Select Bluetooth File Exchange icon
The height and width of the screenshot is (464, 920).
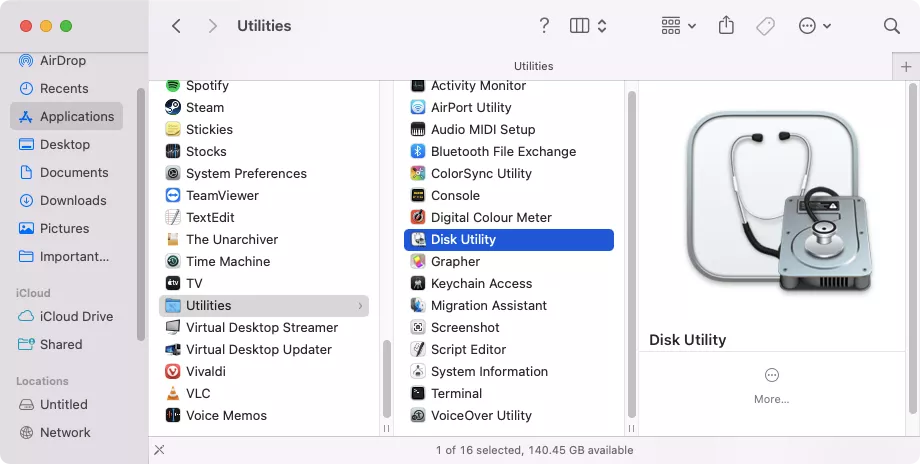tap(418, 151)
